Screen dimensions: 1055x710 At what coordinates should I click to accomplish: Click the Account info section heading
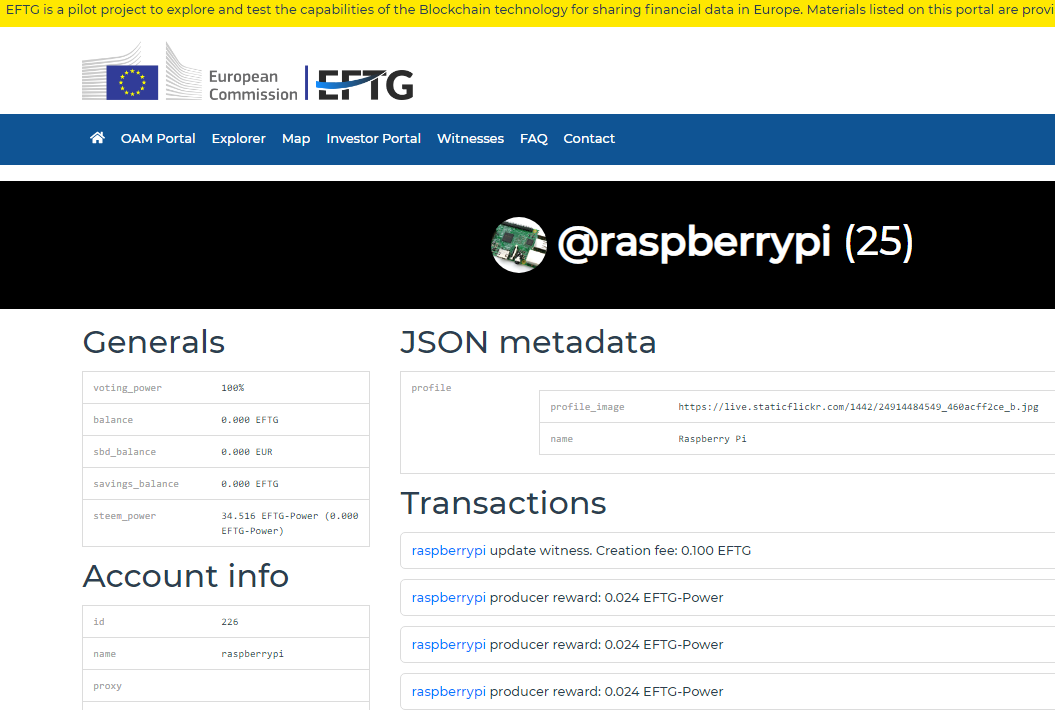[186, 576]
